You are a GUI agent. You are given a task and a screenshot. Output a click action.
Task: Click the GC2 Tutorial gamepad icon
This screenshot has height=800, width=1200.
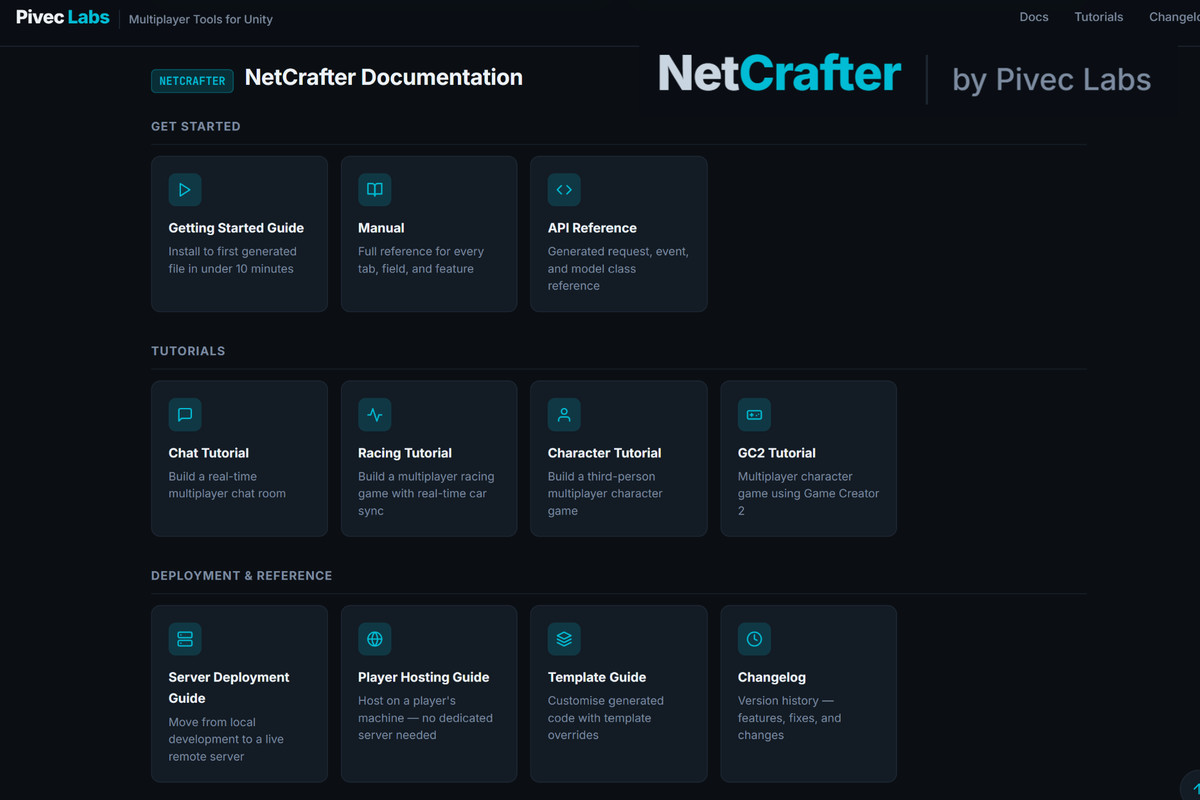pyautogui.click(x=754, y=415)
